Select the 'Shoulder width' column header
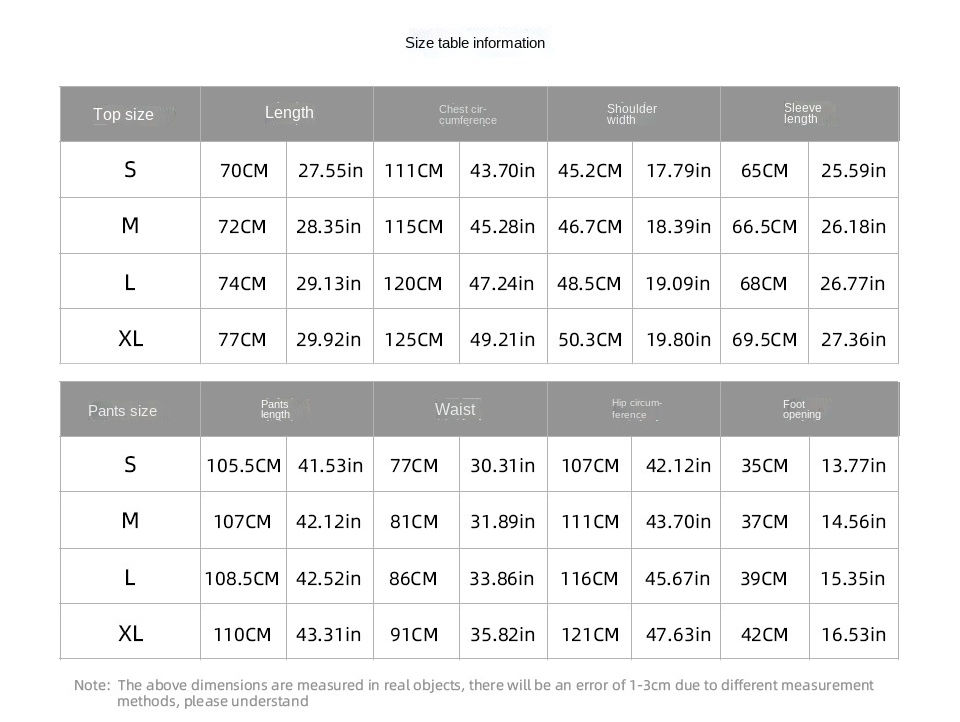 [632, 114]
